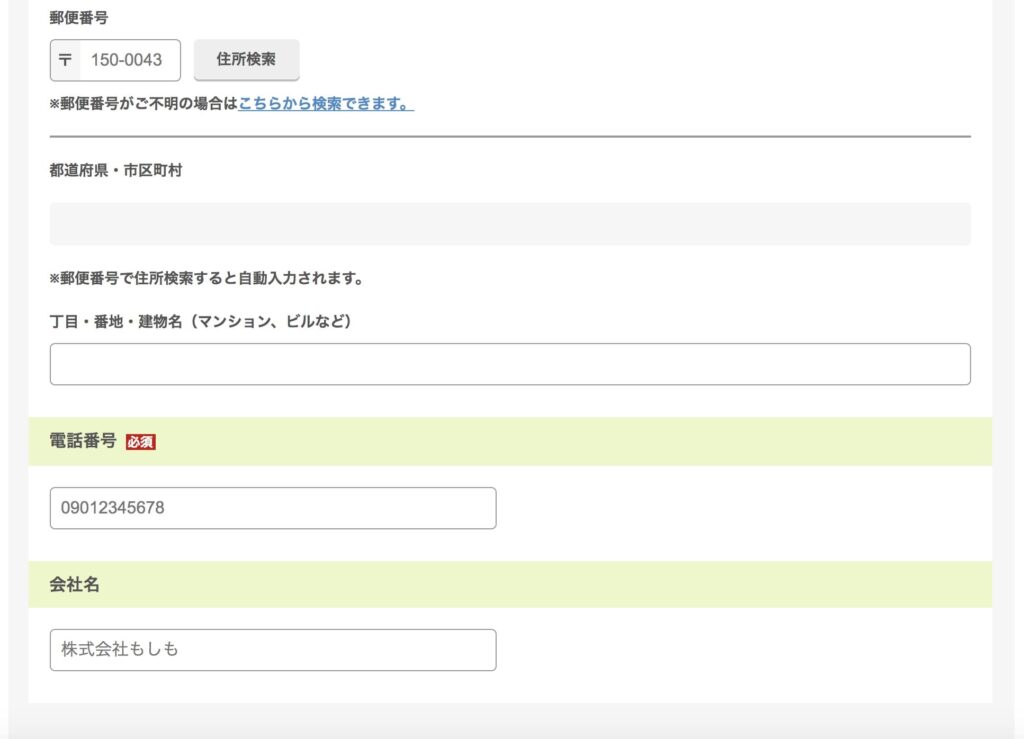Click the grayed-out 都道府県・市区町村 field
This screenshot has height=739, width=1024.
pos(510,224)
